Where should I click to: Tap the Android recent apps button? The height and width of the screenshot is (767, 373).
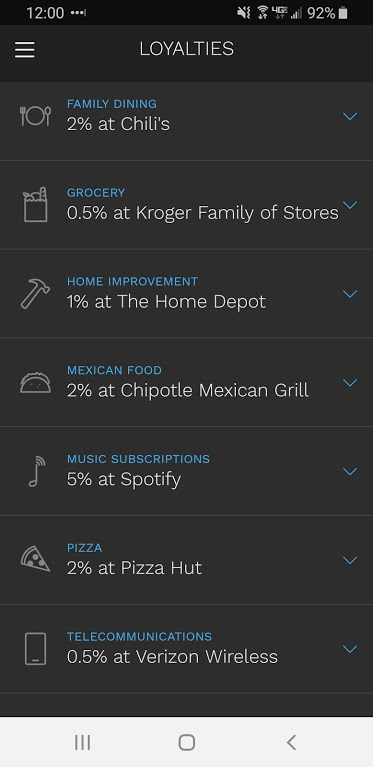[x=82, y=742]
